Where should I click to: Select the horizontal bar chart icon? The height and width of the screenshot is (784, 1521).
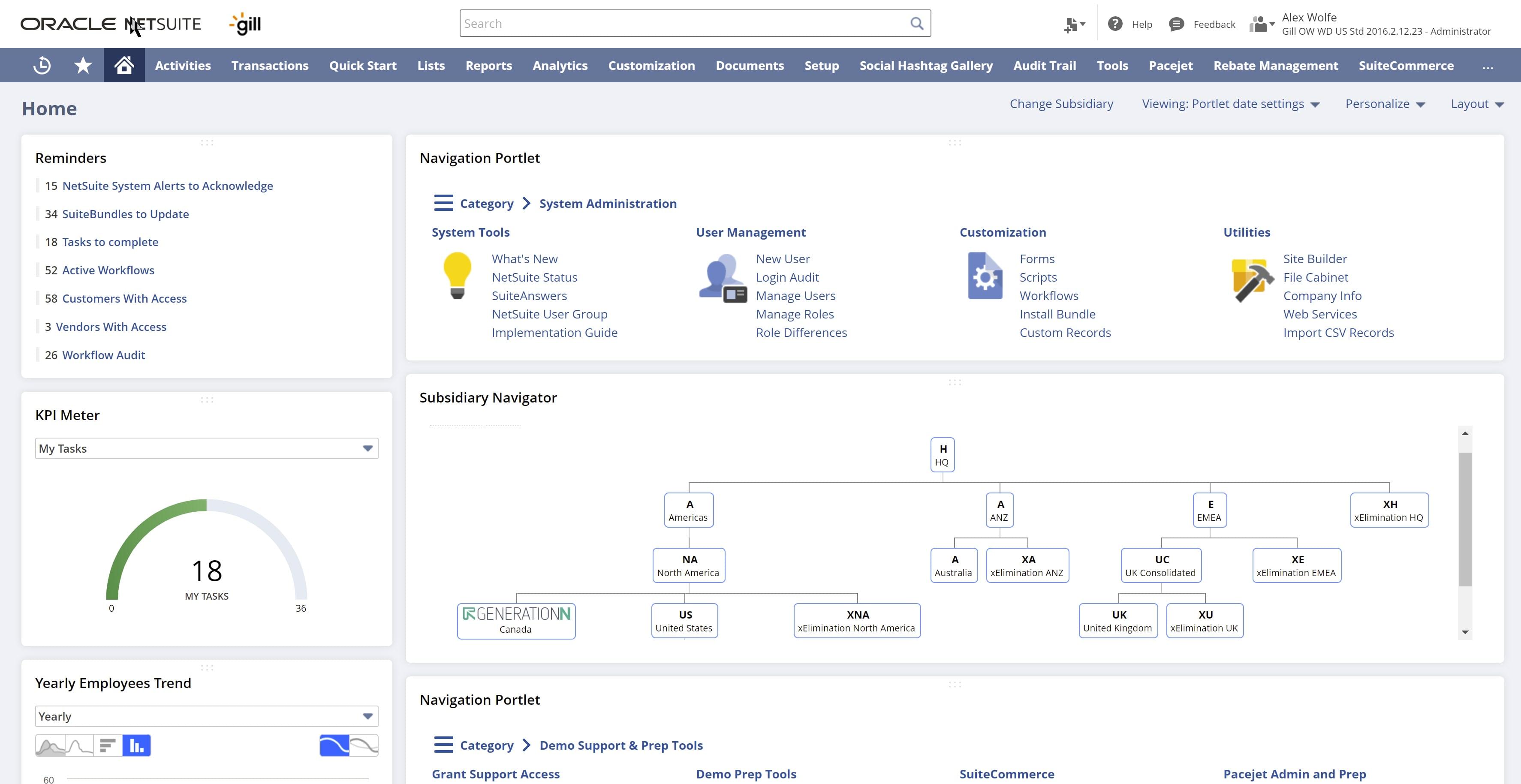[x=108, y=745]
